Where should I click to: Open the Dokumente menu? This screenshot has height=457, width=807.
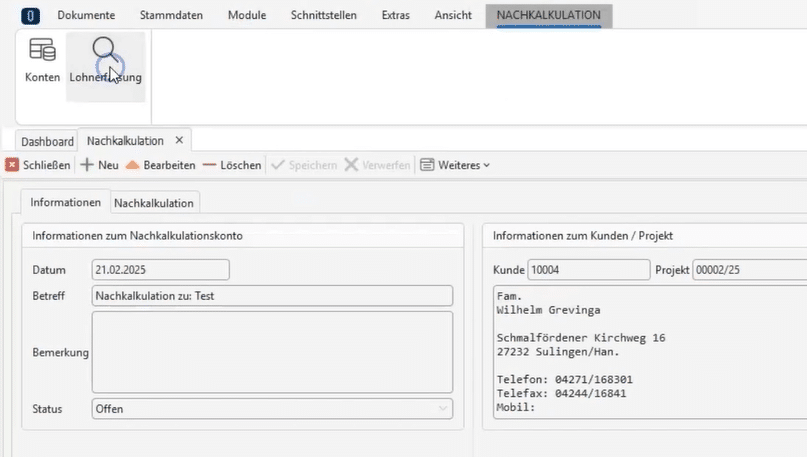click(86, 15)
